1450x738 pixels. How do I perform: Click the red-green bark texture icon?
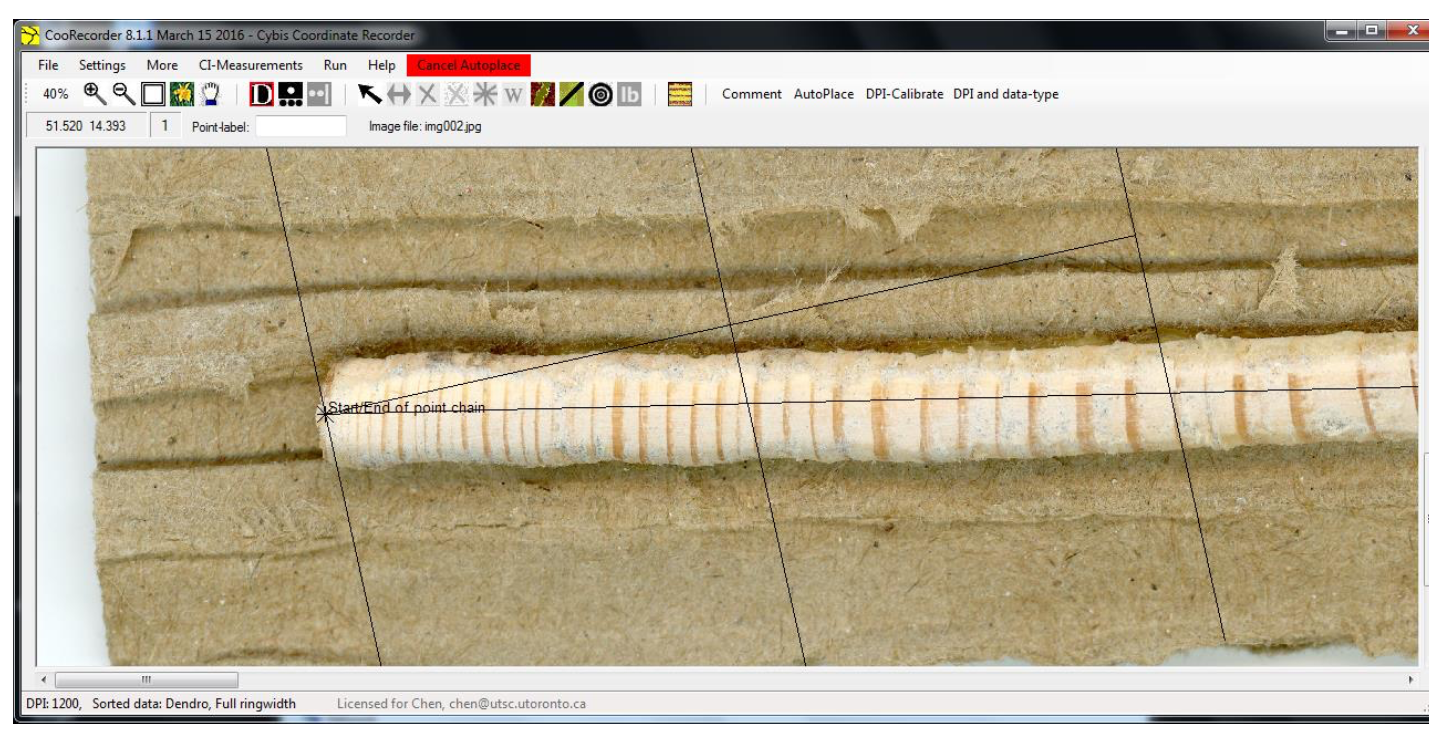coord(542,95)
